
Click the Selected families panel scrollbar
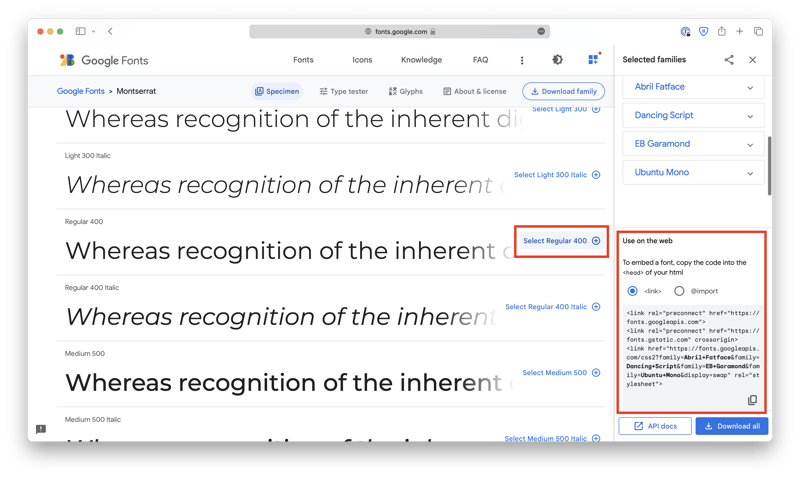[x=769, y=165]
